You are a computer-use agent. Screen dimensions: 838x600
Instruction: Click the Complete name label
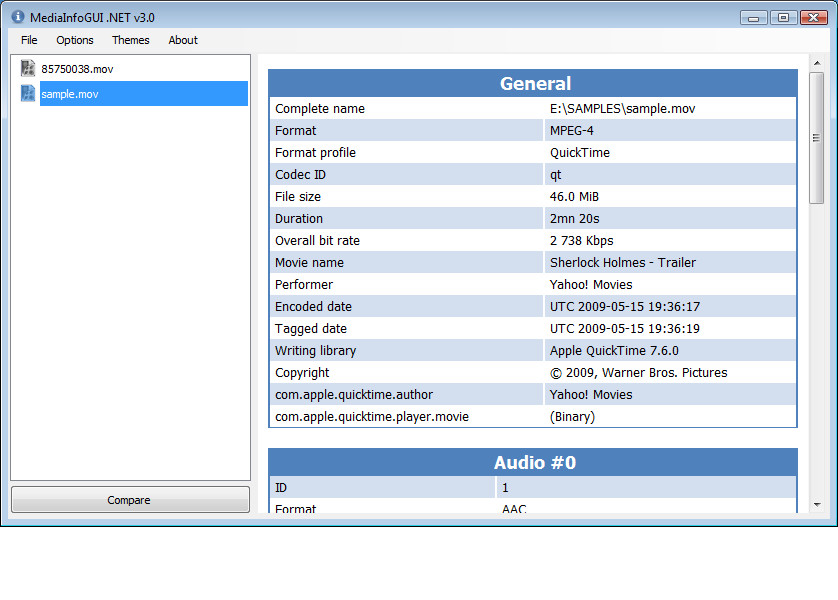[320, 108]
